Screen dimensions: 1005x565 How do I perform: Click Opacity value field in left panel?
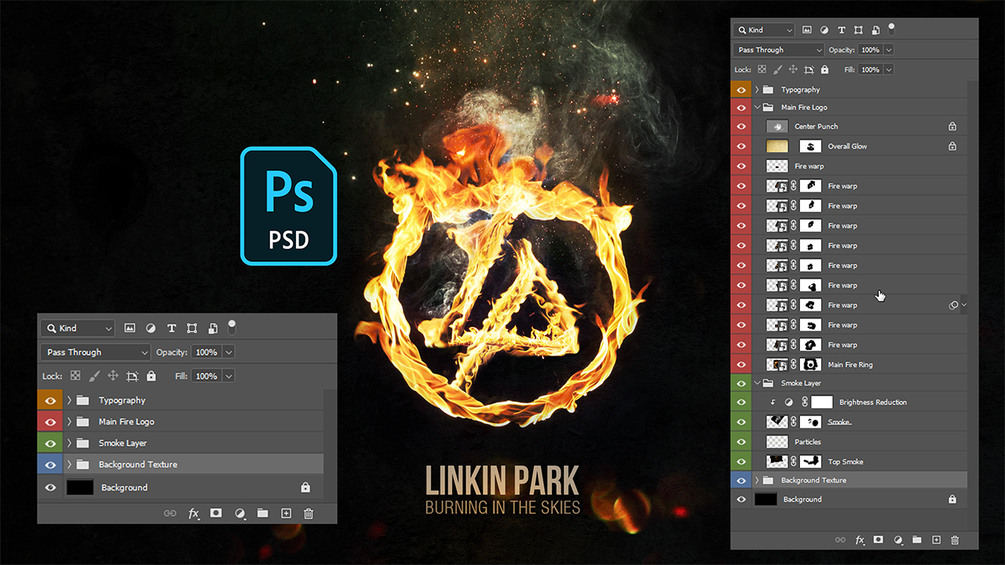click(207, 352)
